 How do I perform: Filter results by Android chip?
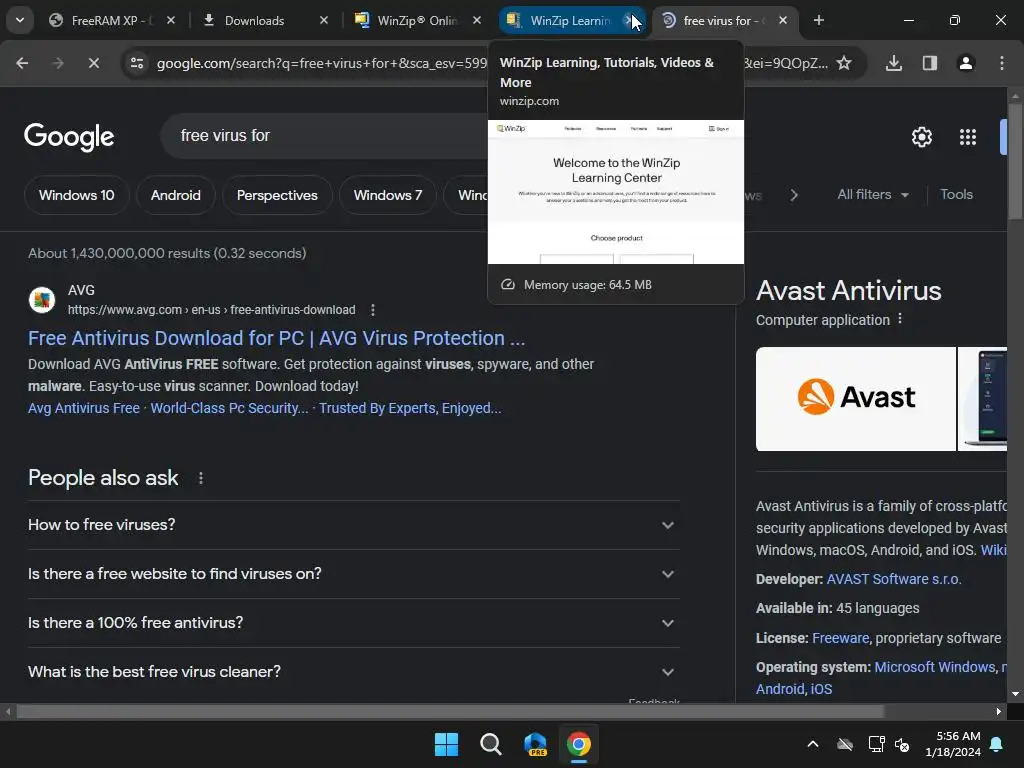176,195
